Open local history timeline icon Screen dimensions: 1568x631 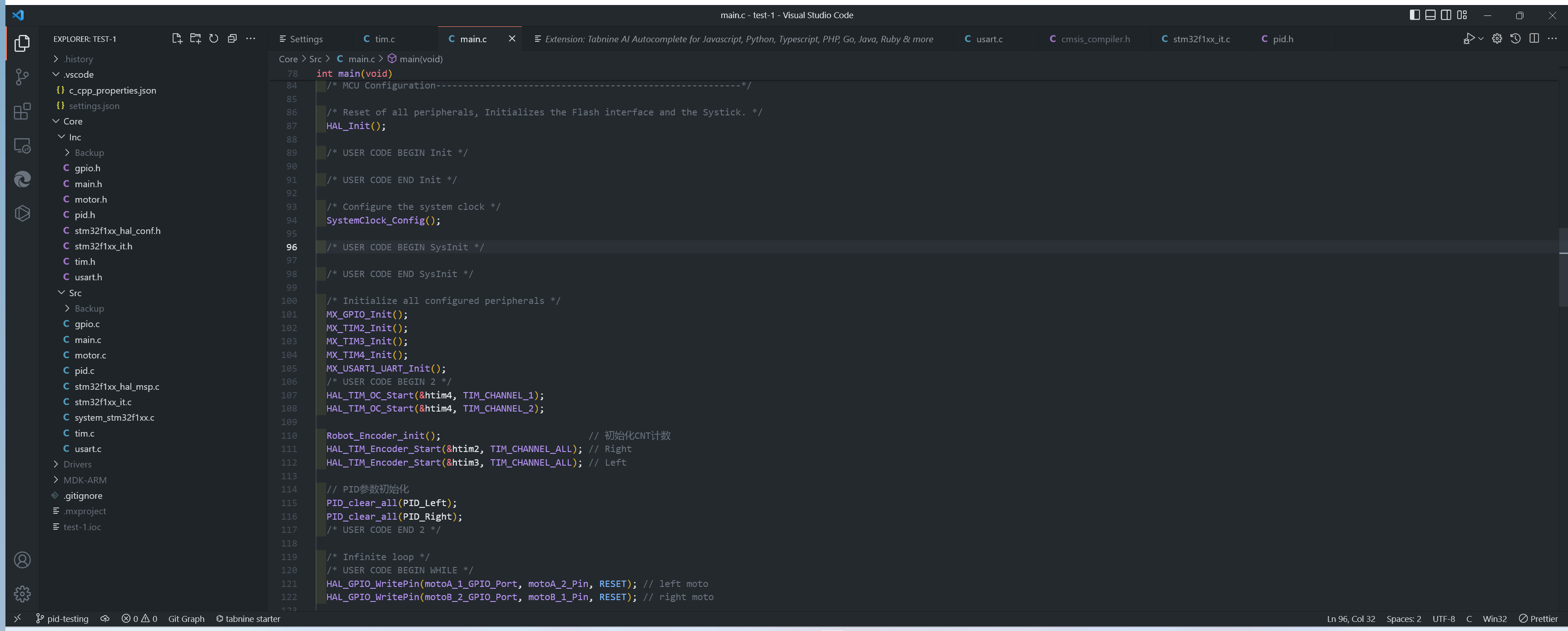(x=1516, y=38)
